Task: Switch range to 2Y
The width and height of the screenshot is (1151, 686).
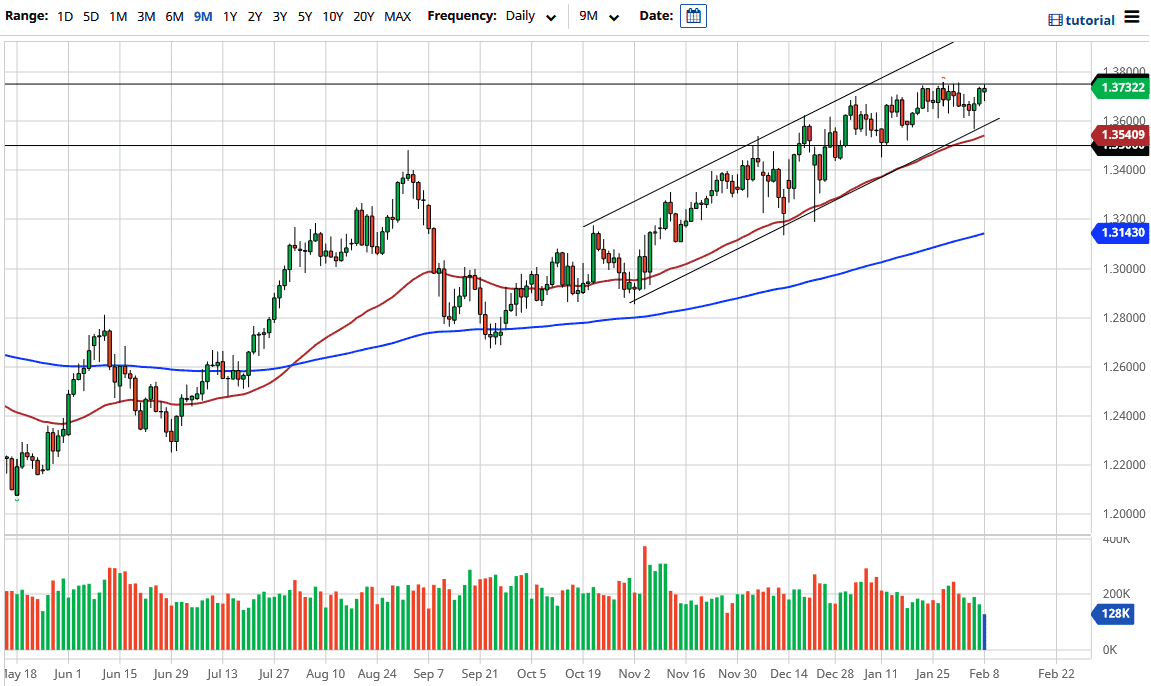Action: [x=255, y=16]
